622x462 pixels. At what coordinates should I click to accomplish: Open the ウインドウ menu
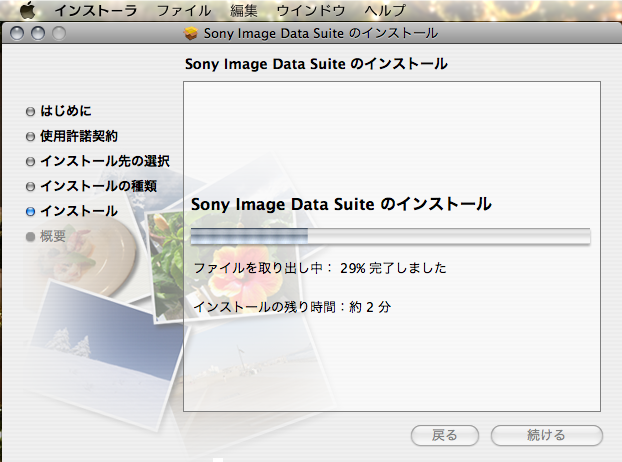pos(311,11)
